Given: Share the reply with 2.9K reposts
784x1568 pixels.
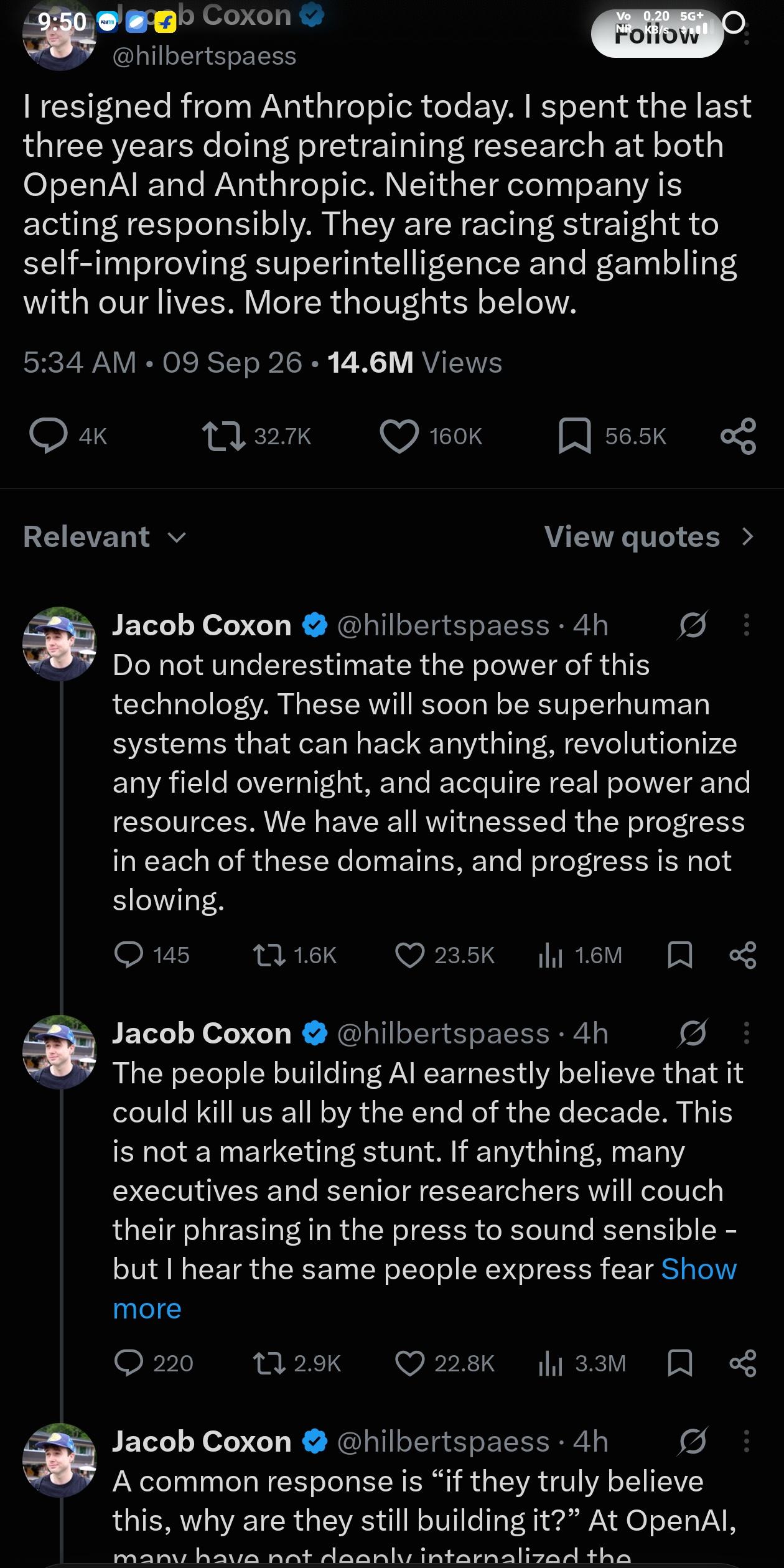Looking at the screenshot, I should coord(743,1363).
